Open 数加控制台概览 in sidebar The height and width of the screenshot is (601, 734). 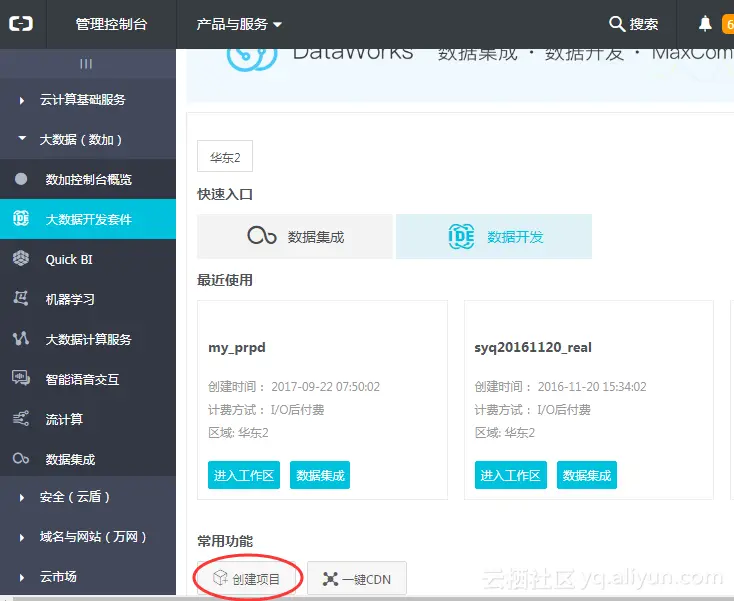pos(88,179)
